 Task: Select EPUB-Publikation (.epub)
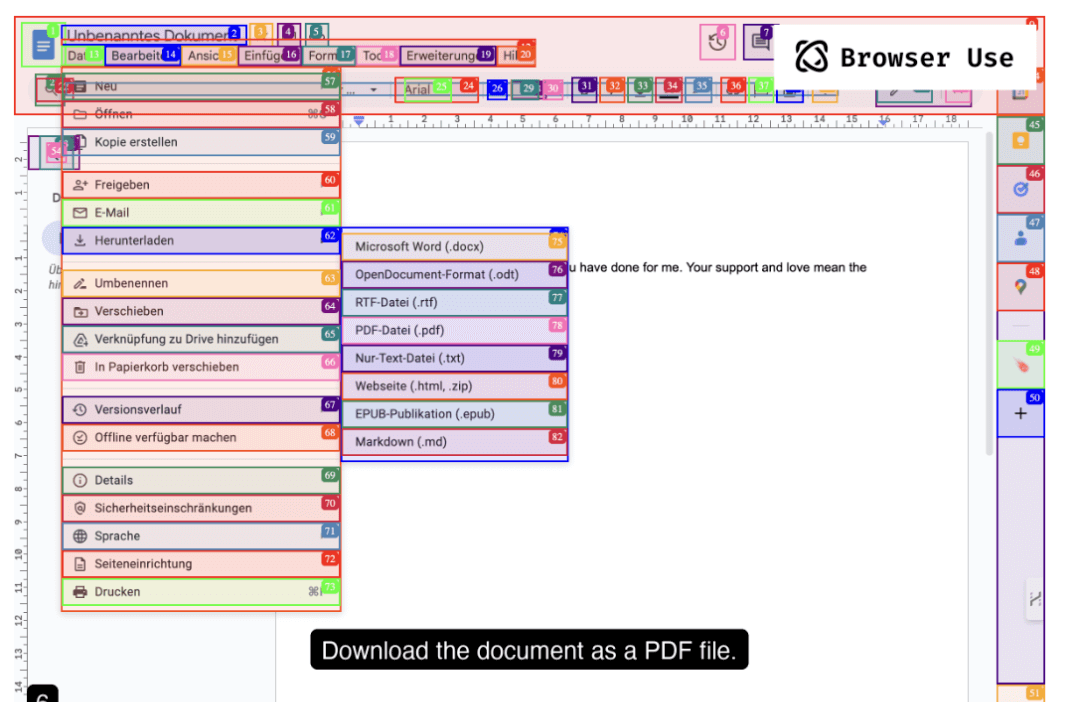click(454, 414)
